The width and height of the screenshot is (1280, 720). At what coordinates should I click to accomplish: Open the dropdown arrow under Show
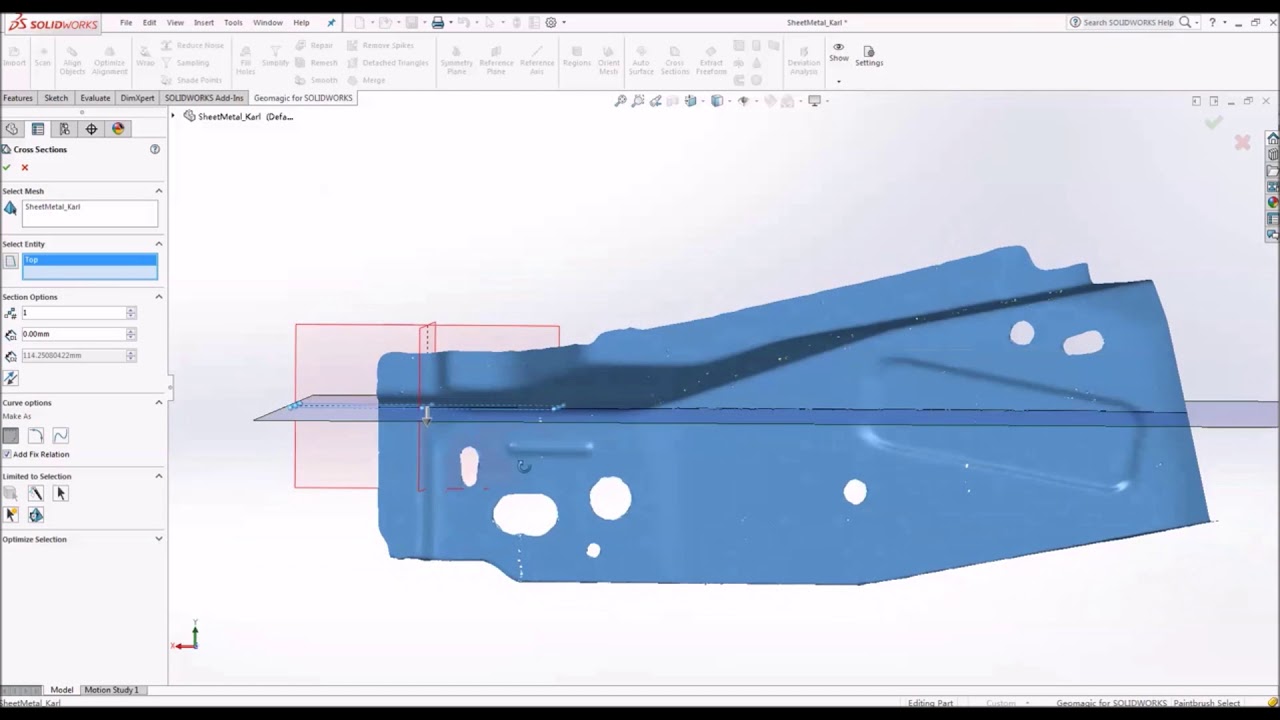838,81
